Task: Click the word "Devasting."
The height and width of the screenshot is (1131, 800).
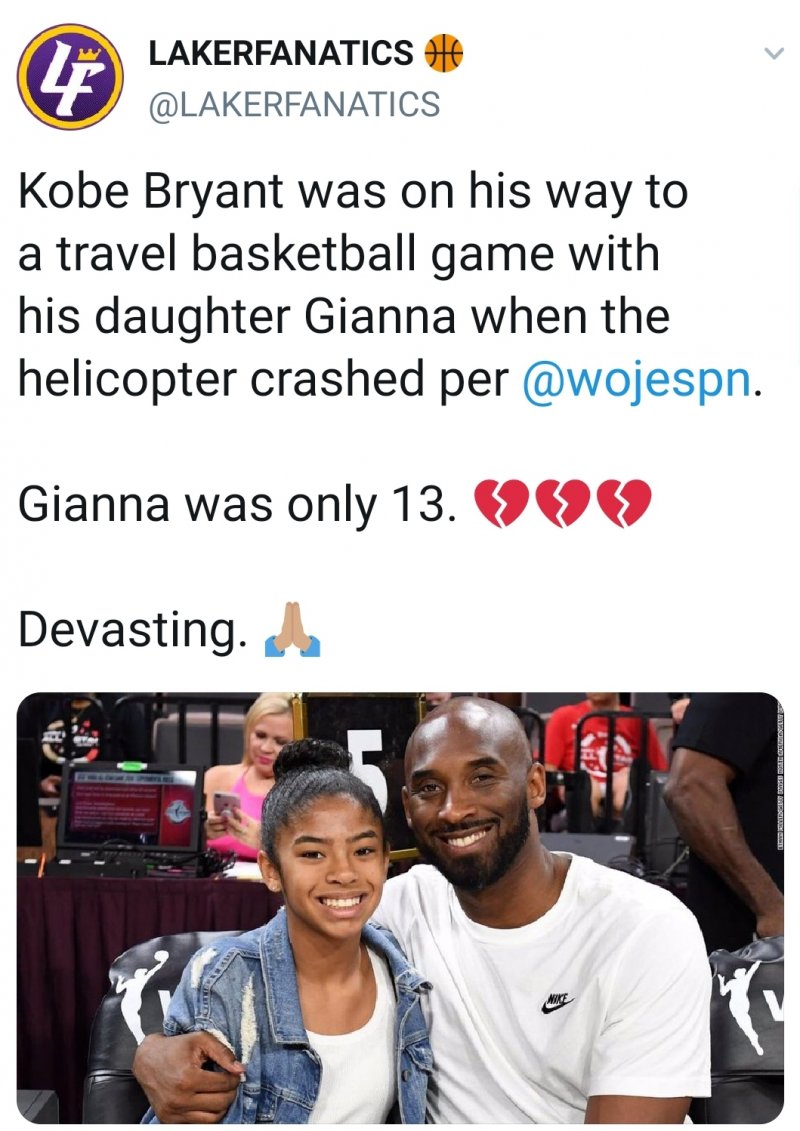Action: click(131, 629)
